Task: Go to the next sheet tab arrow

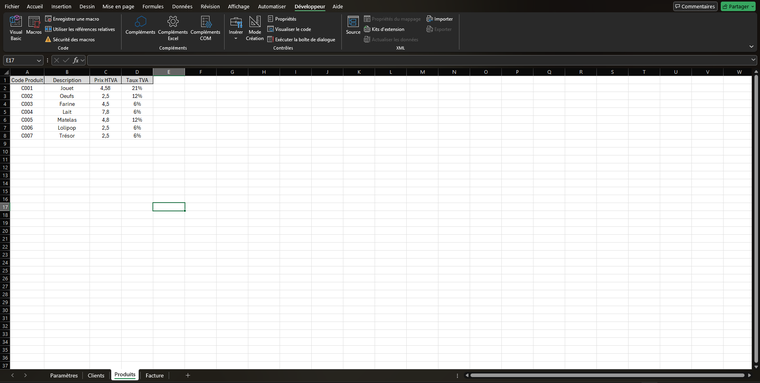Action: coord(25,376)
